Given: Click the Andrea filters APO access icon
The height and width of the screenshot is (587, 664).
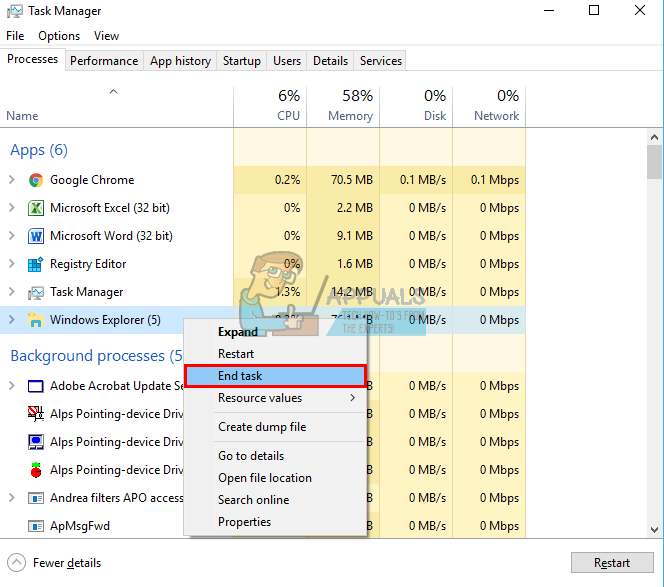Looking at the screenshot, I should click(x=36, y=498).
